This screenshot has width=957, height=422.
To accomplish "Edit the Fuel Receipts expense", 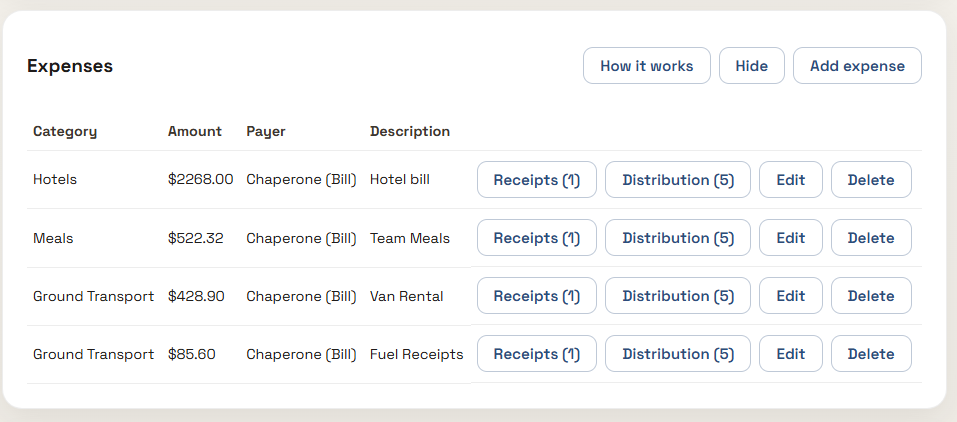I will 790,354.
